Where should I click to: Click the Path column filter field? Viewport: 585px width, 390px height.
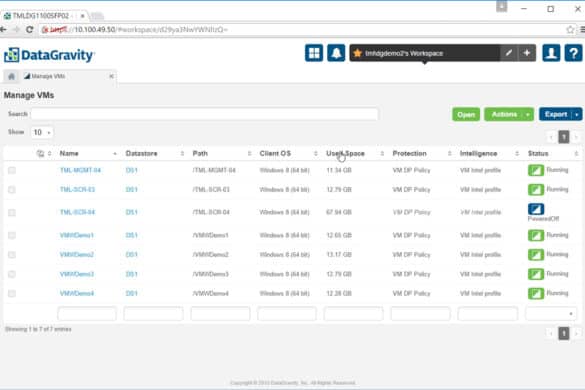pos(220,314)
